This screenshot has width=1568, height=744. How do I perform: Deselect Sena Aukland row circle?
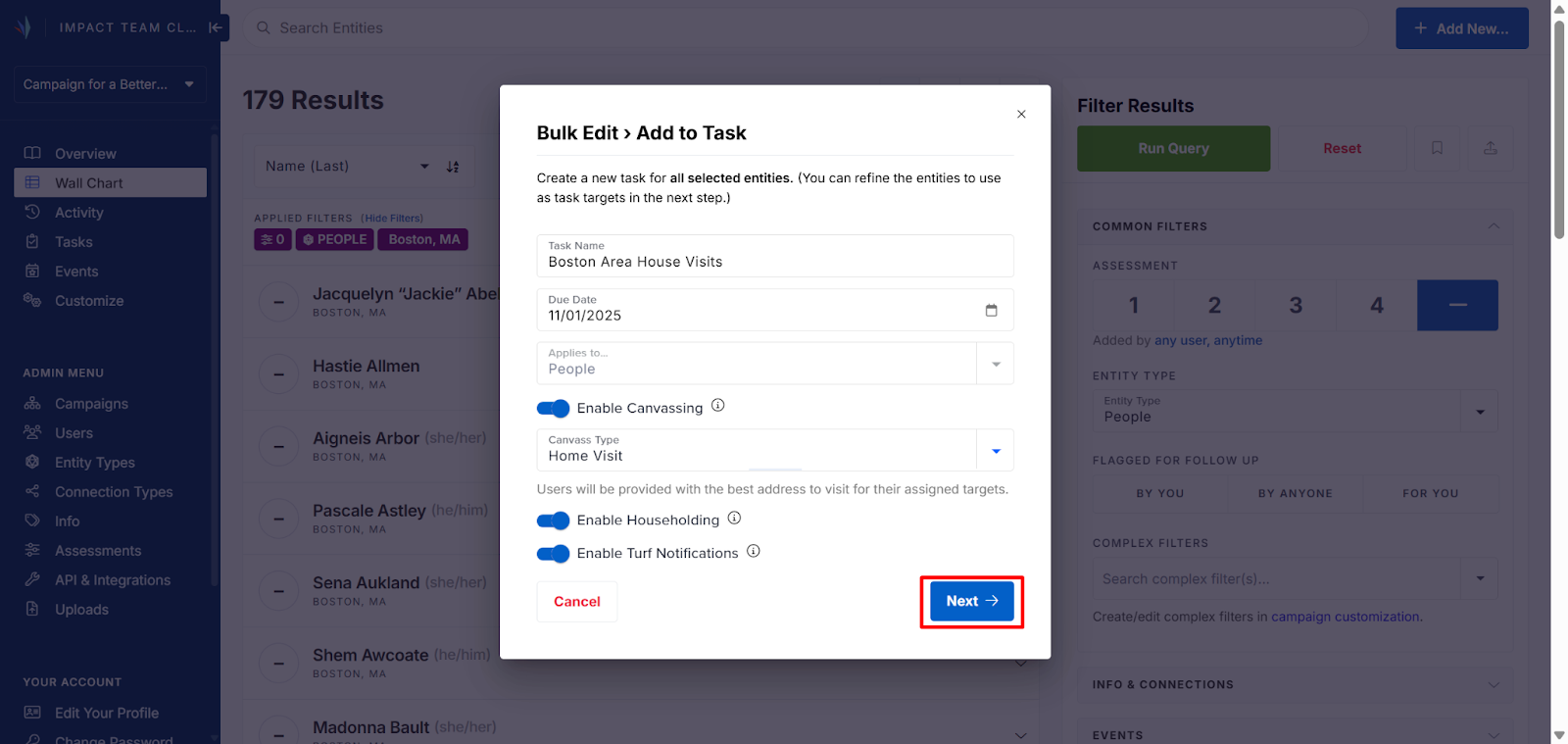click(x=279, y=591)
